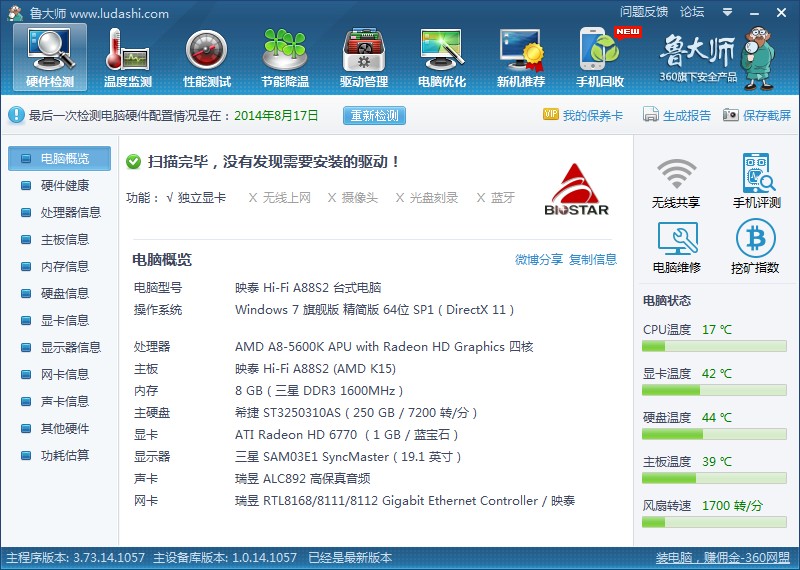Open the 问题反馈 feedback link
800x570 pixels.
tap(644, 12)
